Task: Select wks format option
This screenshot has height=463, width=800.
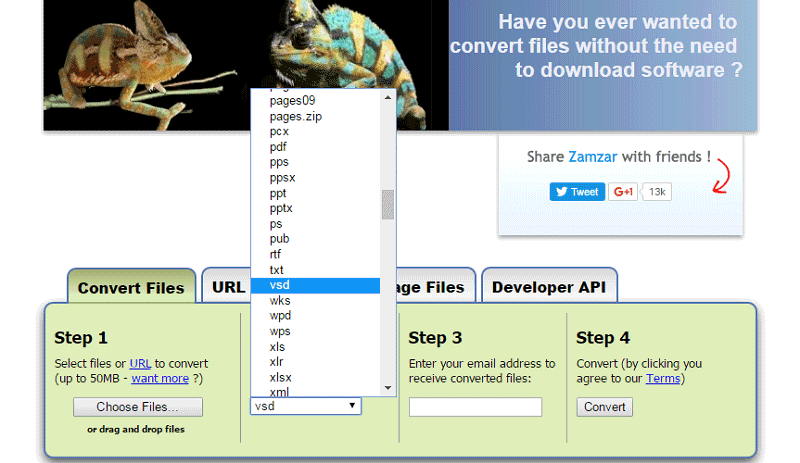Action: (315, 301)
